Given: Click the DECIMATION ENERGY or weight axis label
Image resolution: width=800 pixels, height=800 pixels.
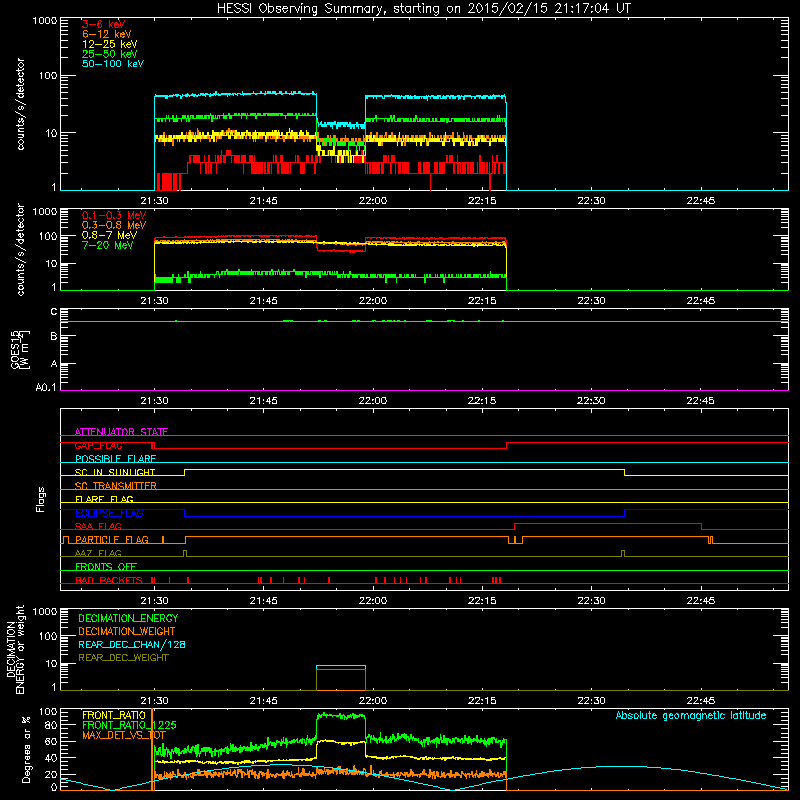Looking at the screenshot, I should point(15,649).
